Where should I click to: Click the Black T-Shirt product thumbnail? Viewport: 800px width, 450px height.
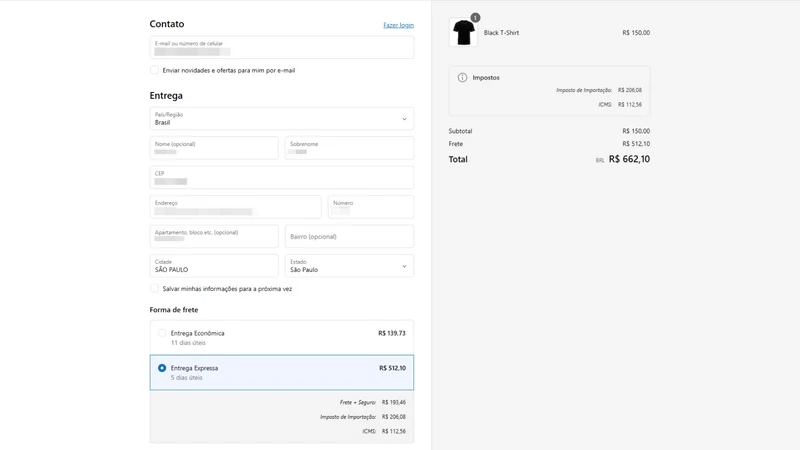(463, 32)
